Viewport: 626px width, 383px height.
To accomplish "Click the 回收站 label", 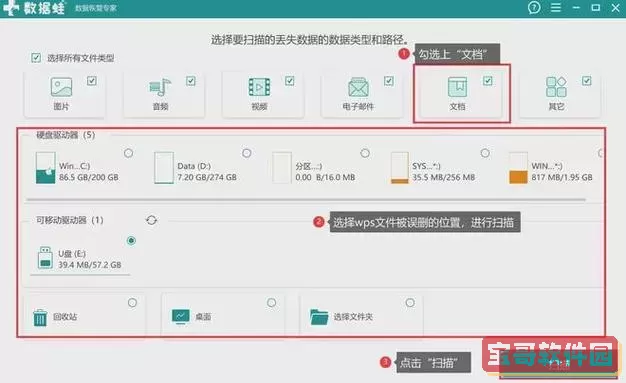I will 65,317.
